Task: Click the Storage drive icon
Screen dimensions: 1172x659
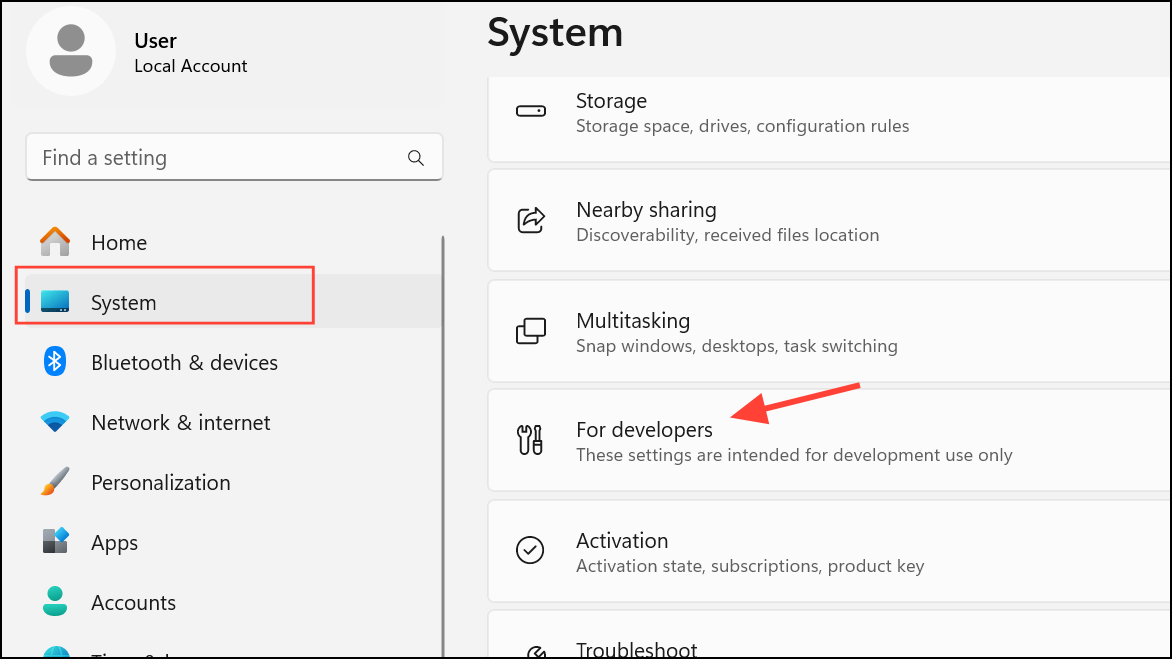Action: point(531,112)
